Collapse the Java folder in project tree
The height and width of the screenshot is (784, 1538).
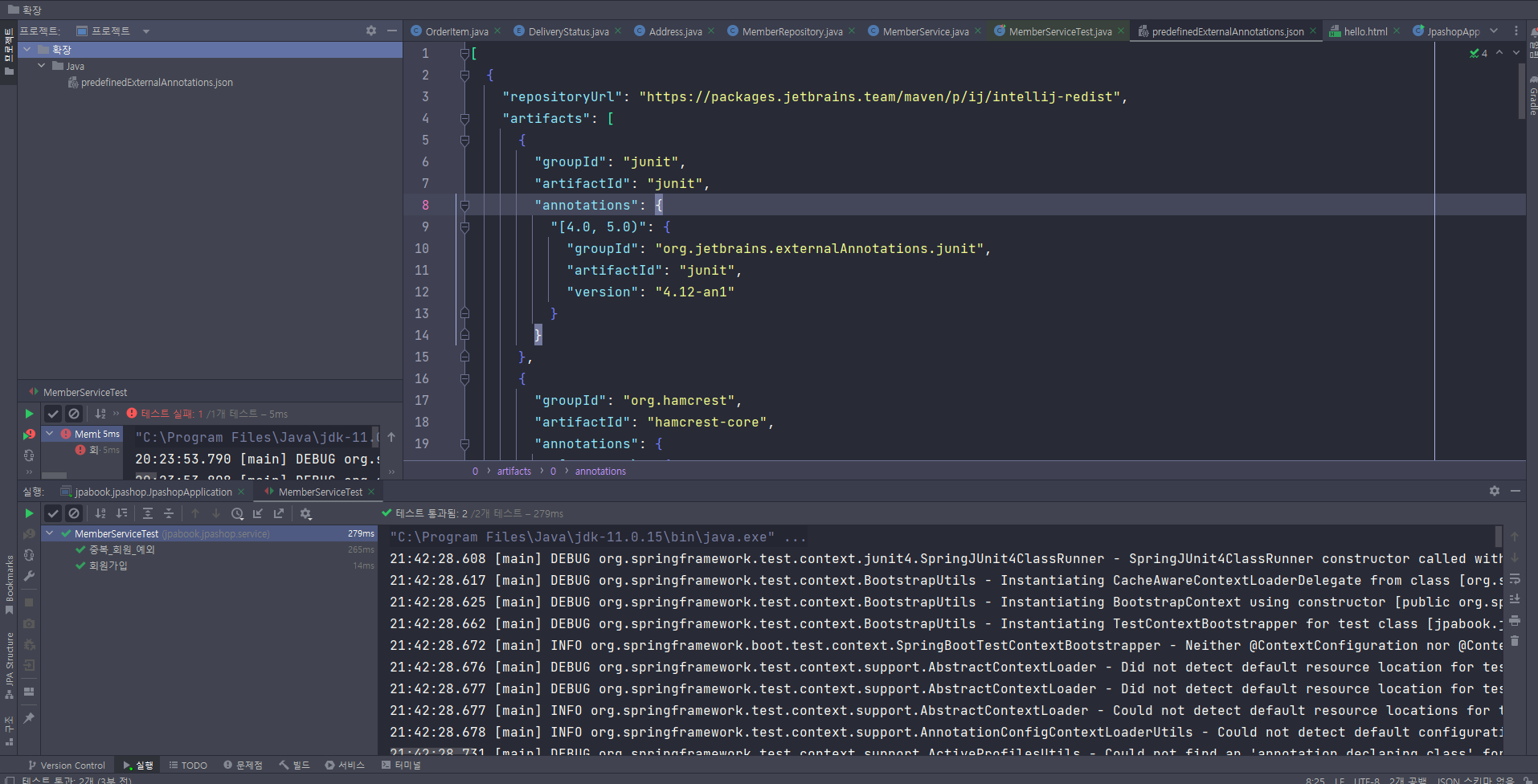[x=42, y=66]
